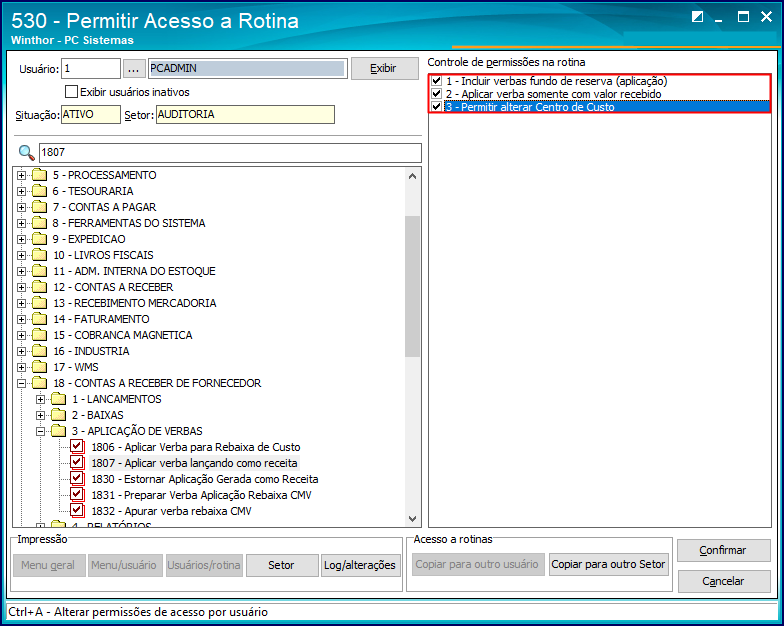Toggle access checkbox for routine 1807

pos(77,462)
